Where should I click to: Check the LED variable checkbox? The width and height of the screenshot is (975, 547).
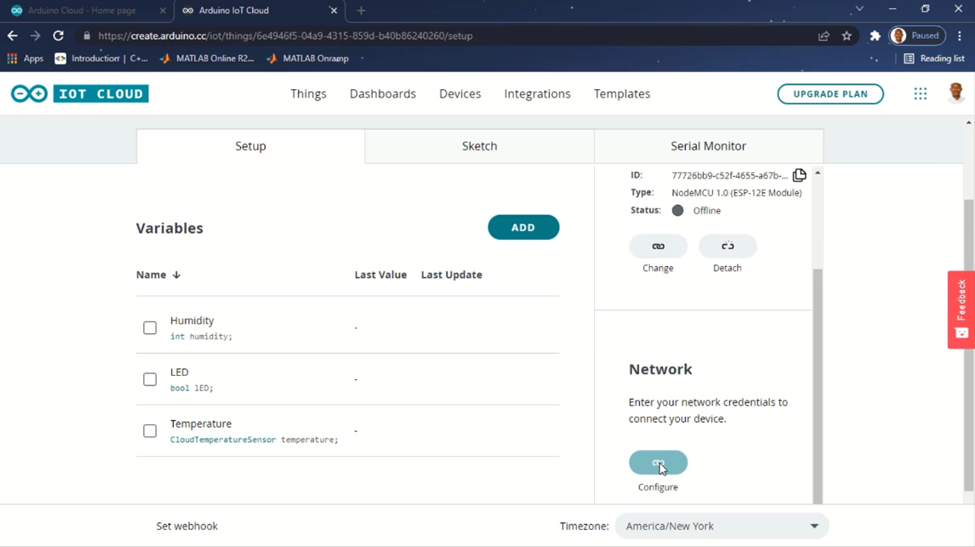[150, 379]
